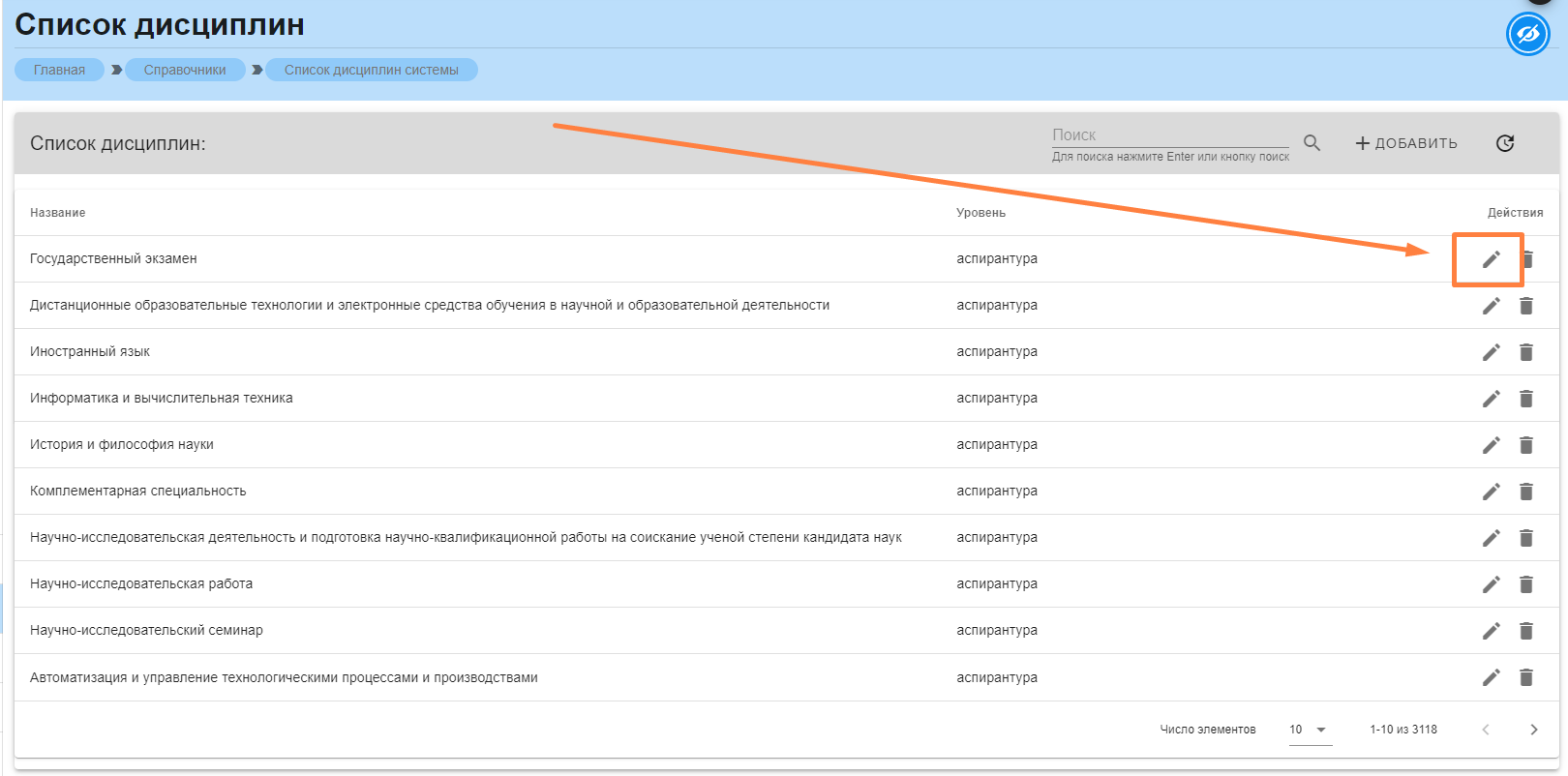Viewport: 1568px width, 776px height.
Task: Delete the Иностранный язык row
Action: (x=1526, y=352)
